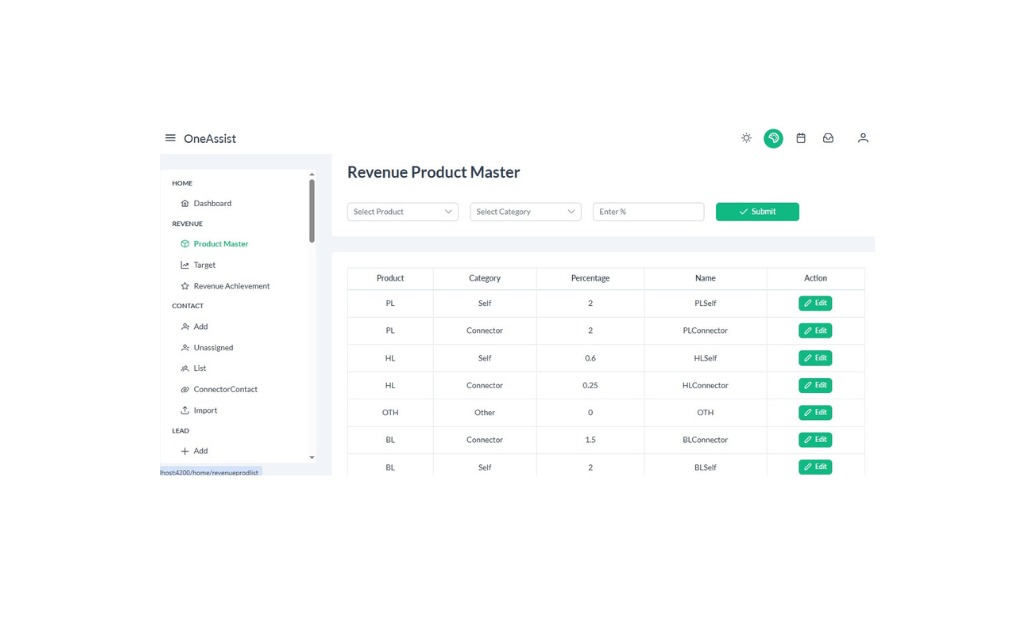Viewport: 1011px width, 639px height.
Task: Open the inbox icon in header
Action: 828,138
